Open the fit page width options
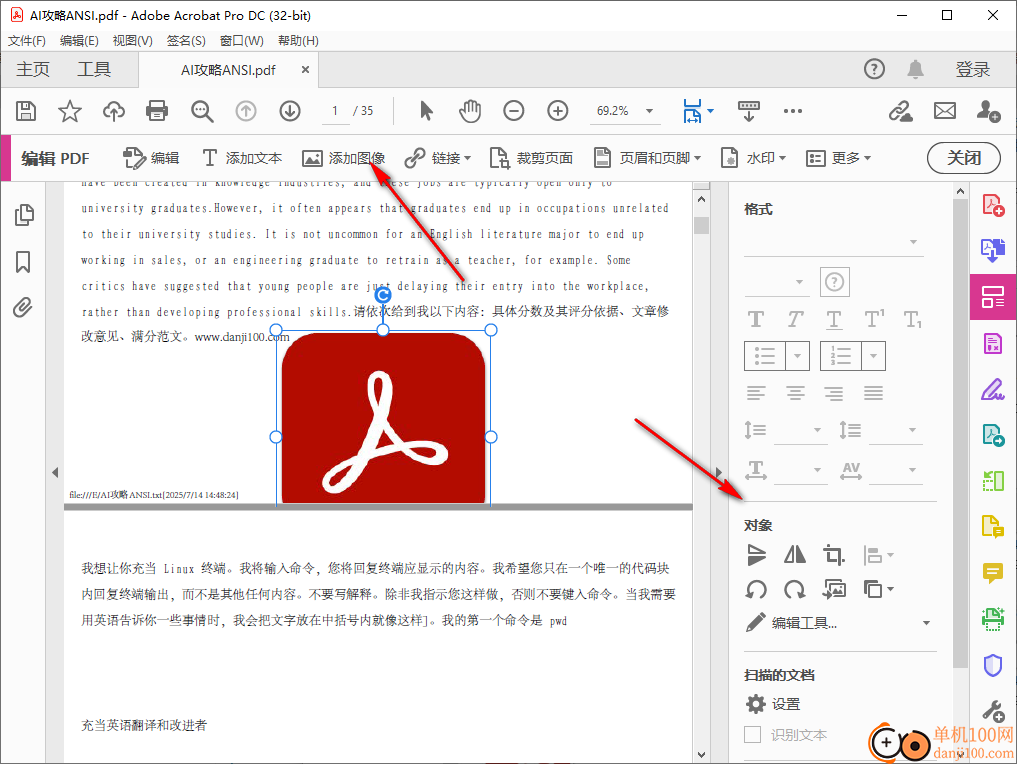 698,111
